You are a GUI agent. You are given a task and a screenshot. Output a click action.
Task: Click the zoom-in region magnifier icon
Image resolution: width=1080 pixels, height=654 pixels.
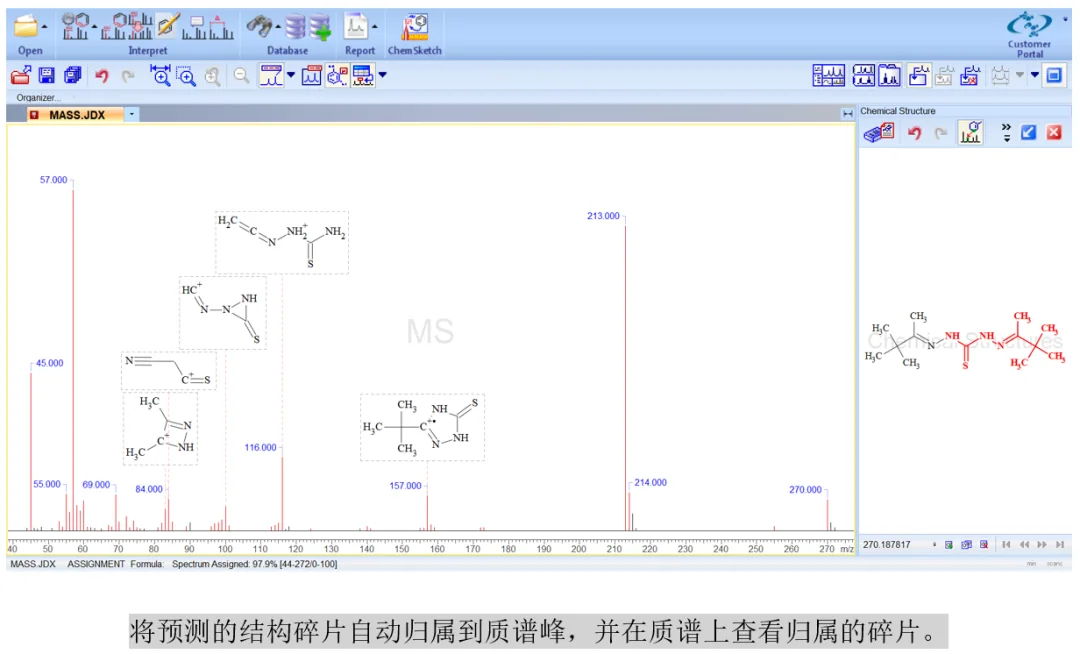pos(186,76)
